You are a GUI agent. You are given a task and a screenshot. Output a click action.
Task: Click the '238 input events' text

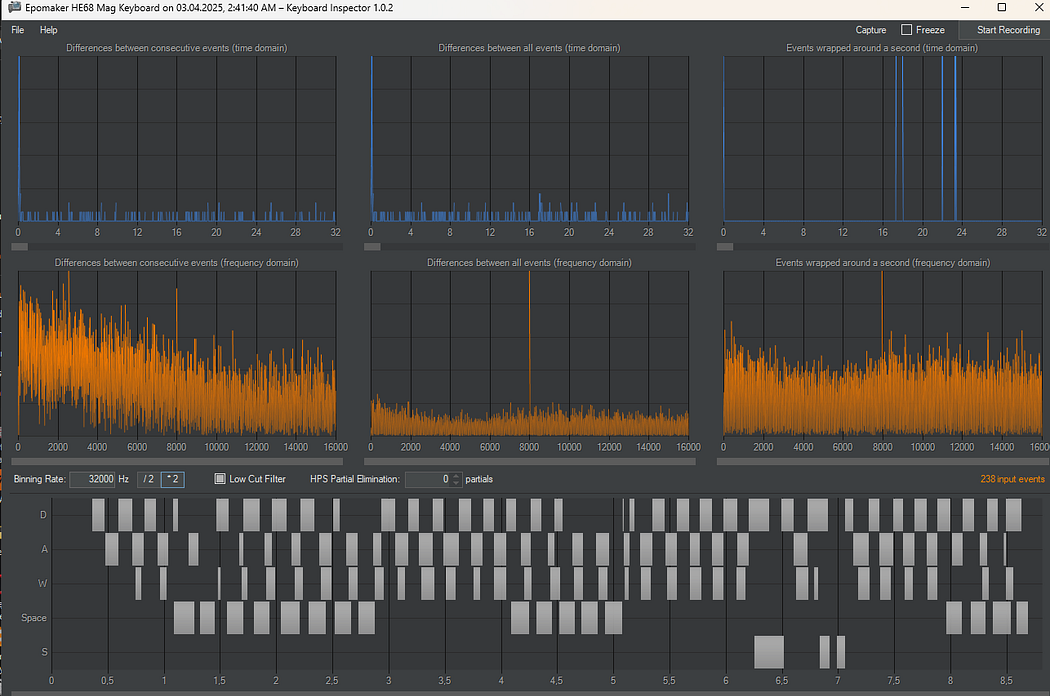(x=1012, y=479)
